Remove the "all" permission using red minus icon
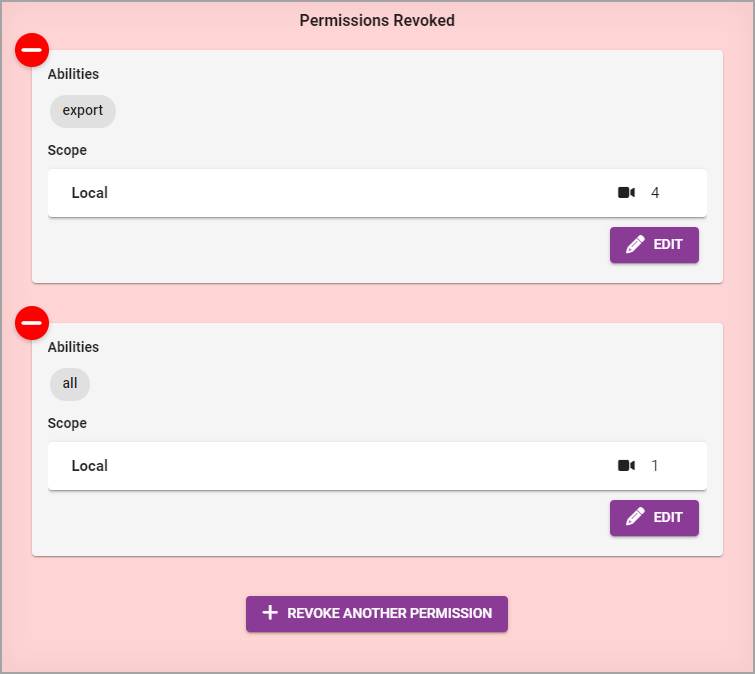 point(32,323)
